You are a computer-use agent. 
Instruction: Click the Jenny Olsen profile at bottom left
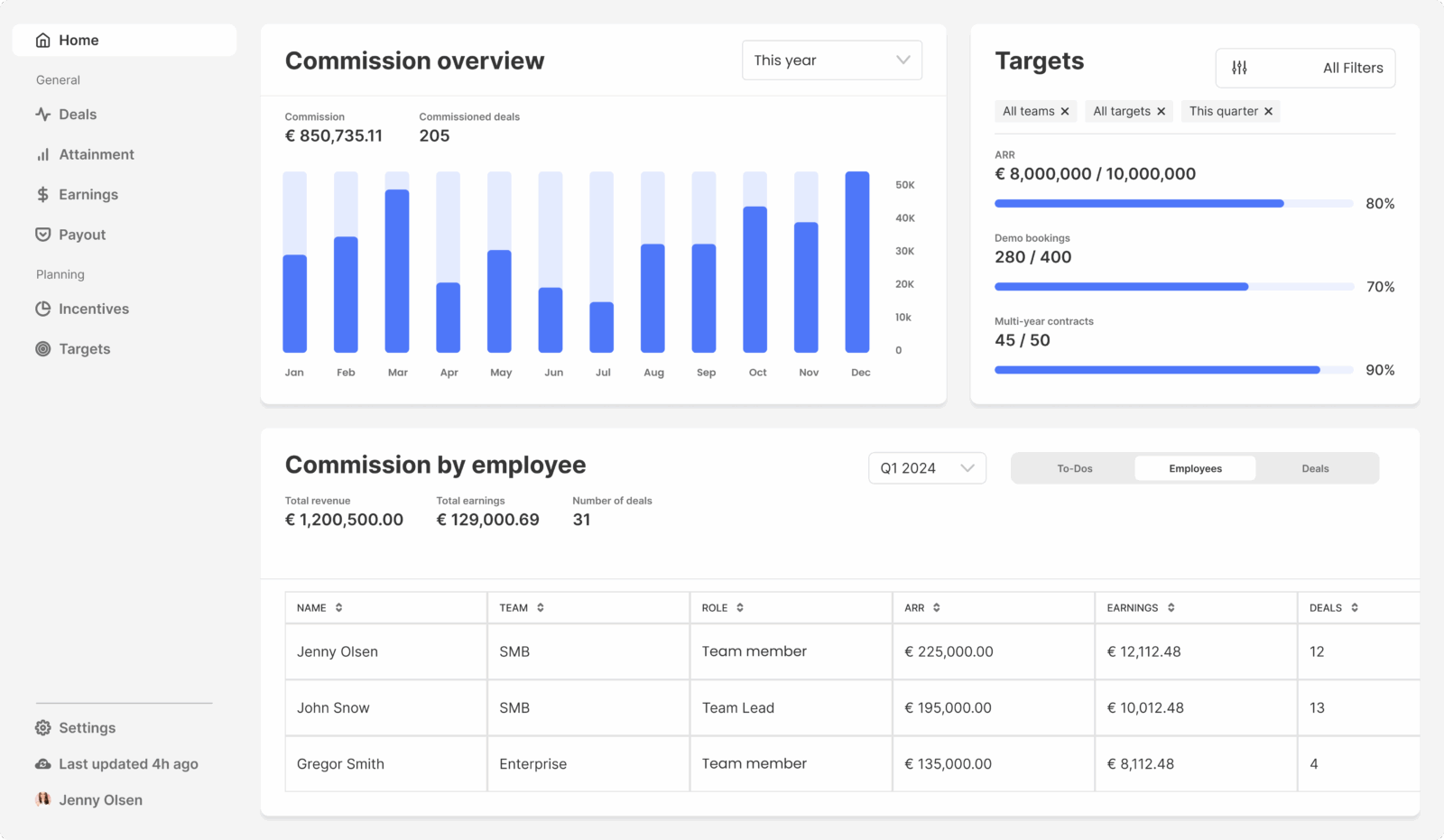click(90, 799)
